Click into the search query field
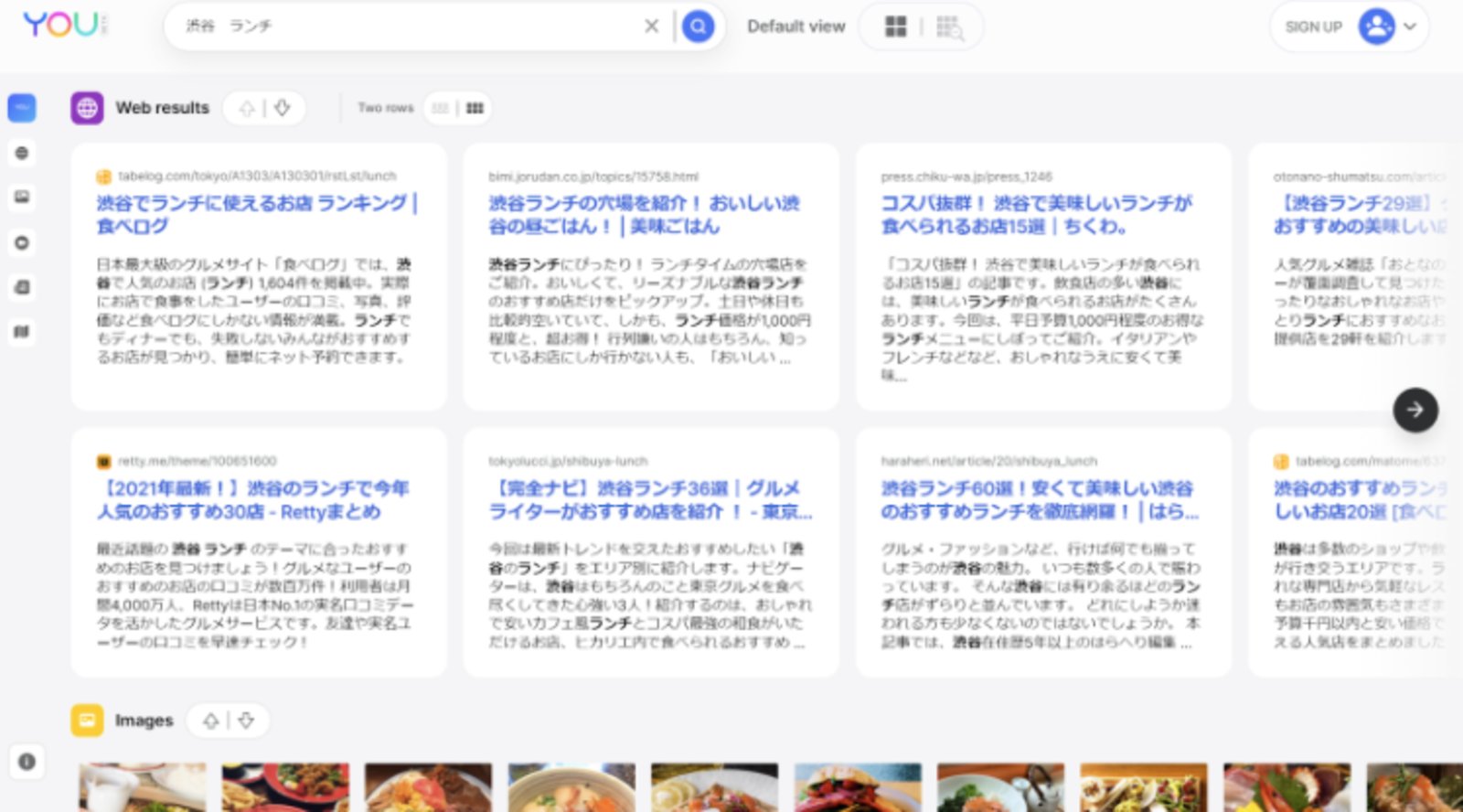The image size is (1463, 812). (407, 26)
